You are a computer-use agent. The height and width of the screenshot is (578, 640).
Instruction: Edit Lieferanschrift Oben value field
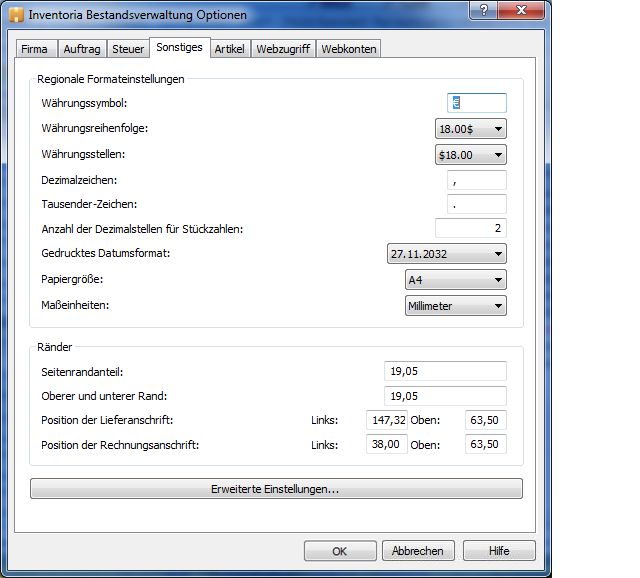[486, 420]
